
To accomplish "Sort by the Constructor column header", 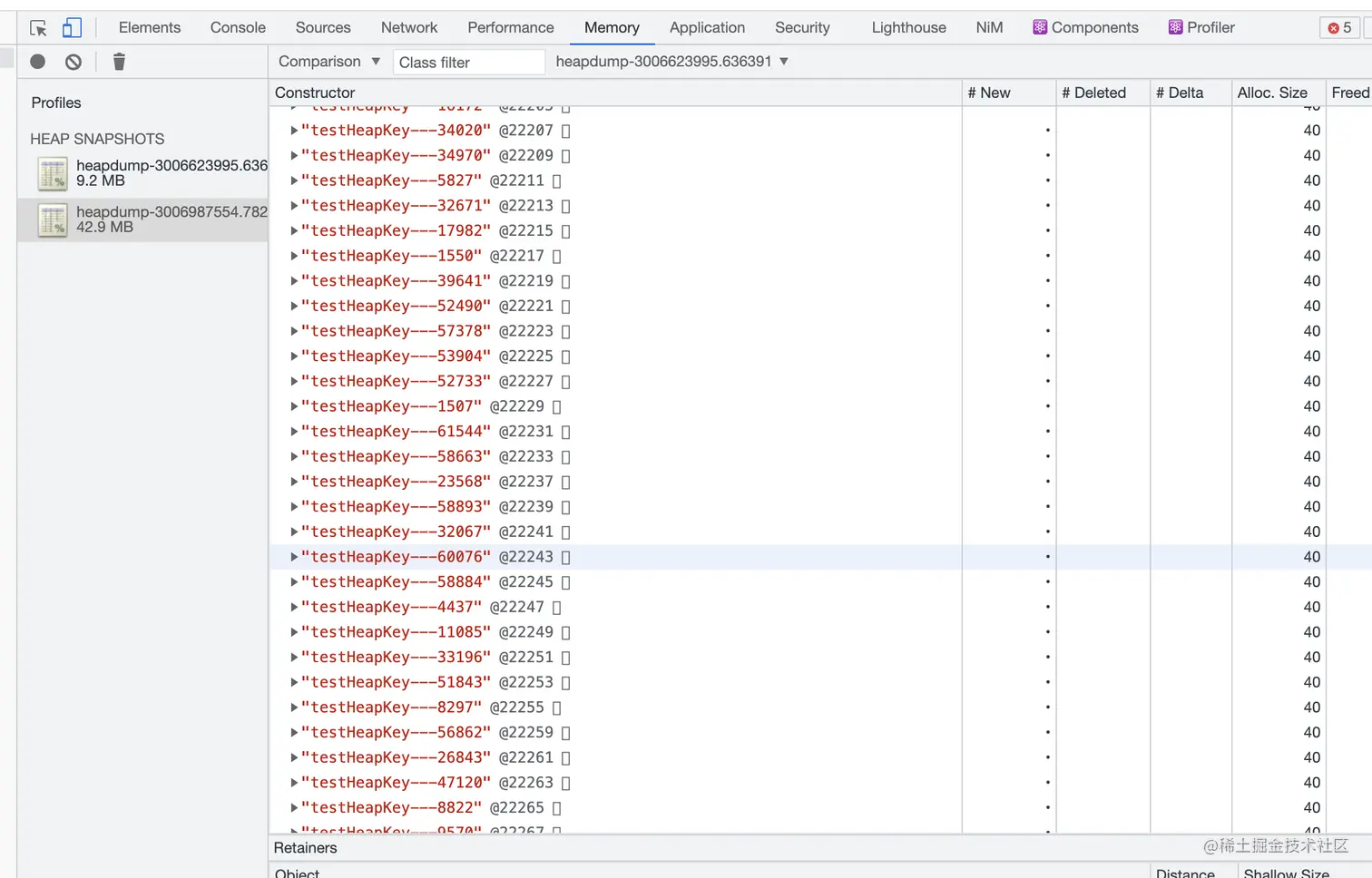I will pyautogui.click(x=615, y=93).
